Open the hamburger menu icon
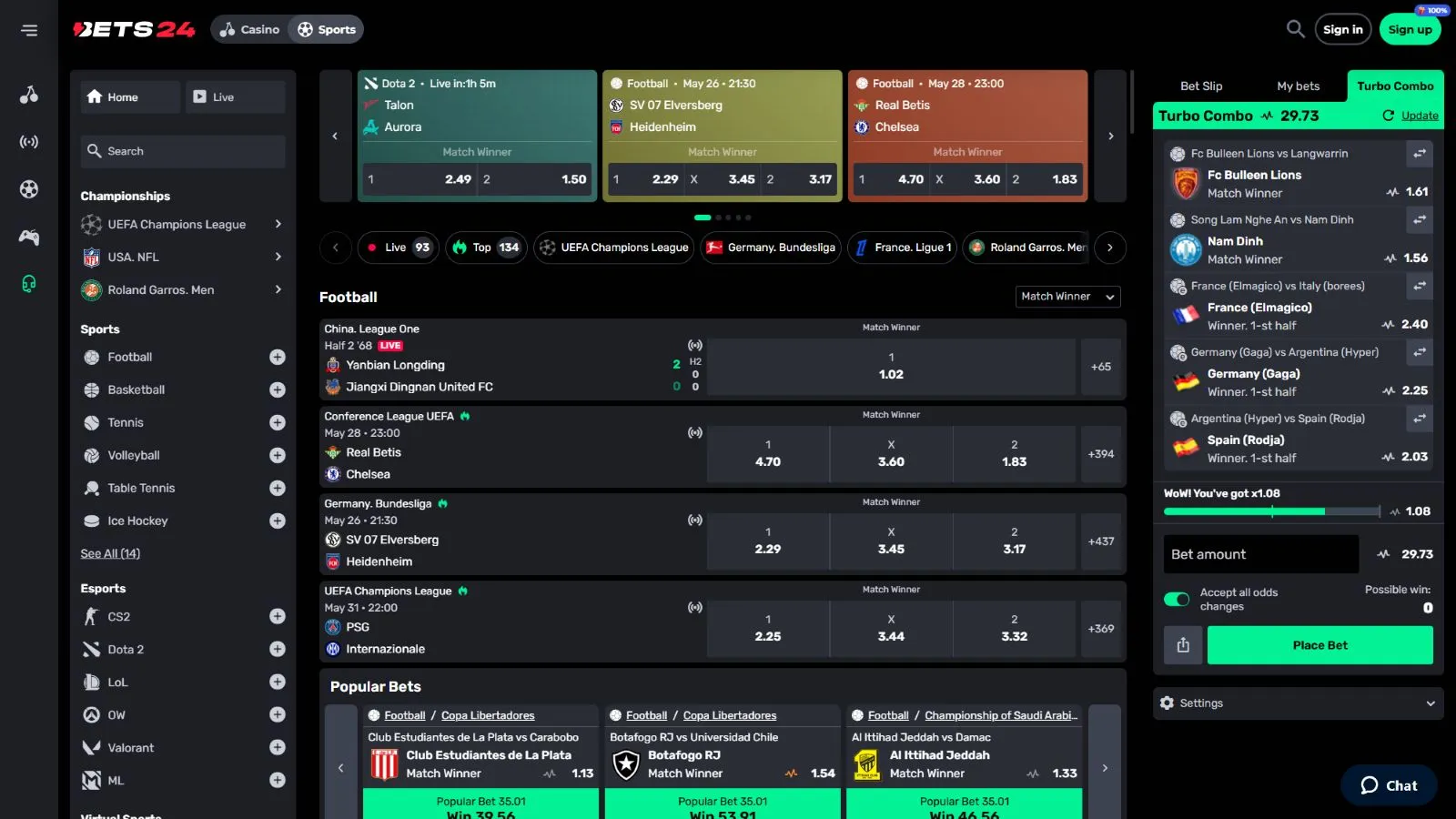Viewport: 1456px width, 819px height. point(29,30)
